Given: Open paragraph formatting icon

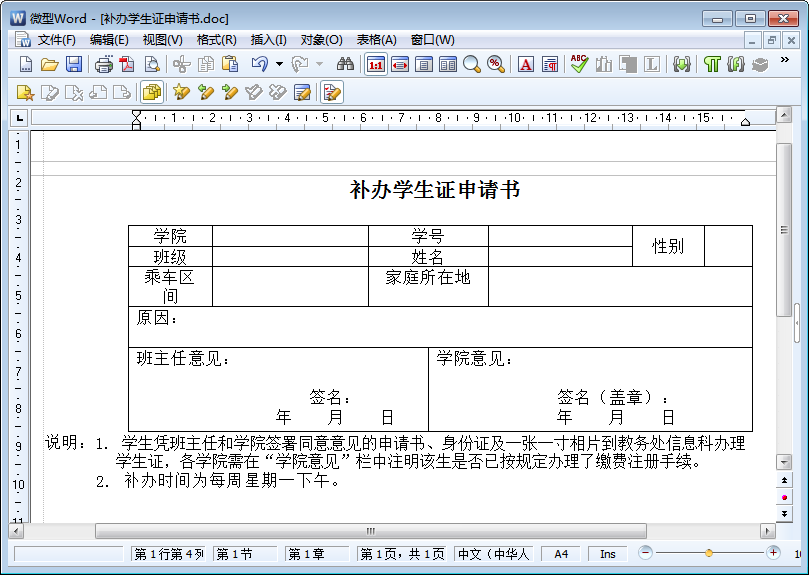Looking at the screenshot, I should (550, 65).
